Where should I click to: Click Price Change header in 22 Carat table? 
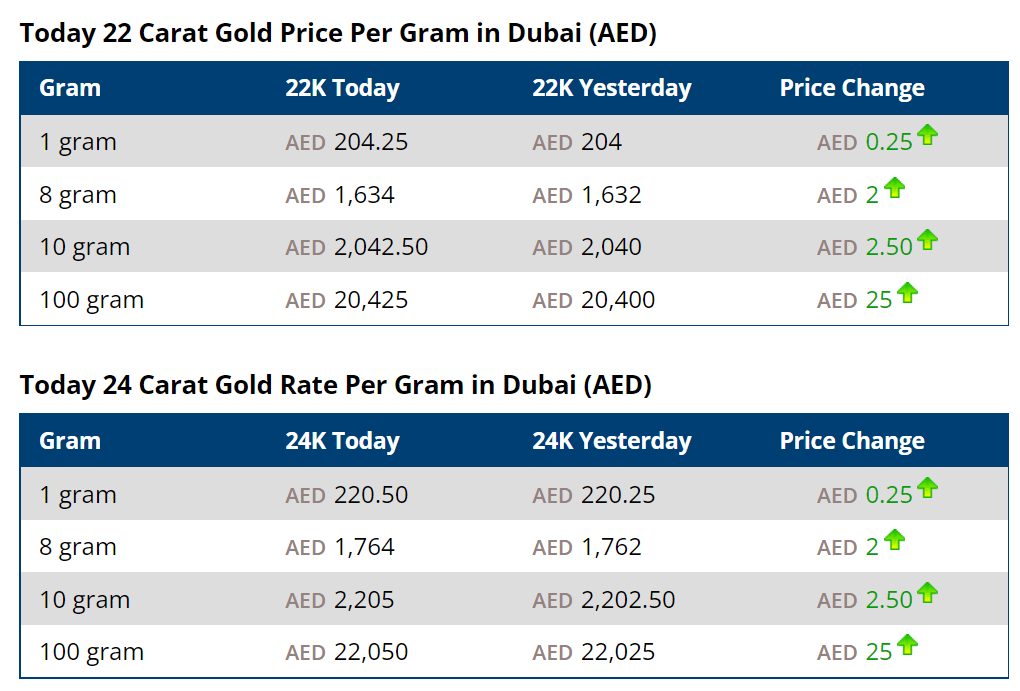click(851, 88)
